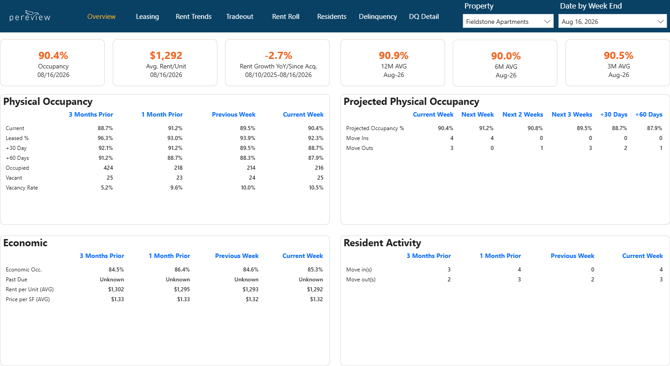Click Resident Activity 3 Months Prior header
Image resolution: width=670 pixels, height=366 pixels.
pos(429,256)
